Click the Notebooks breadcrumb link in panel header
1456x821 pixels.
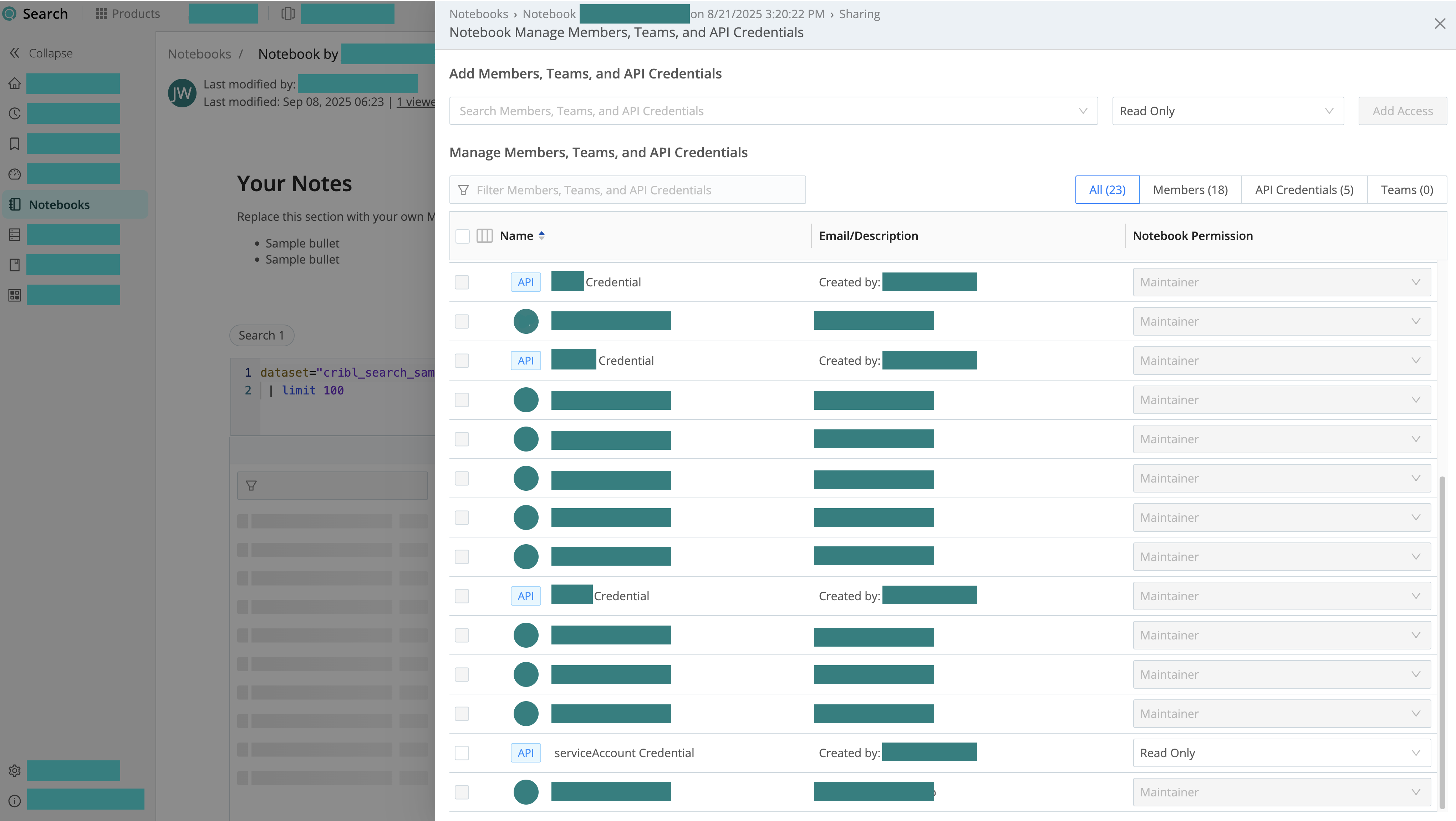(x=478, y=14)
